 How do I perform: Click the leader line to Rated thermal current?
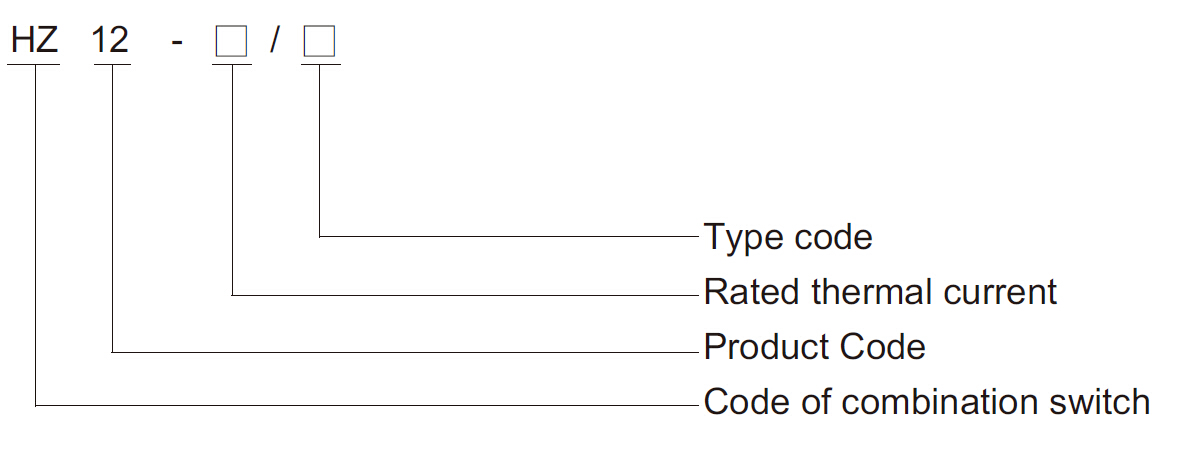tap(466, 295)
